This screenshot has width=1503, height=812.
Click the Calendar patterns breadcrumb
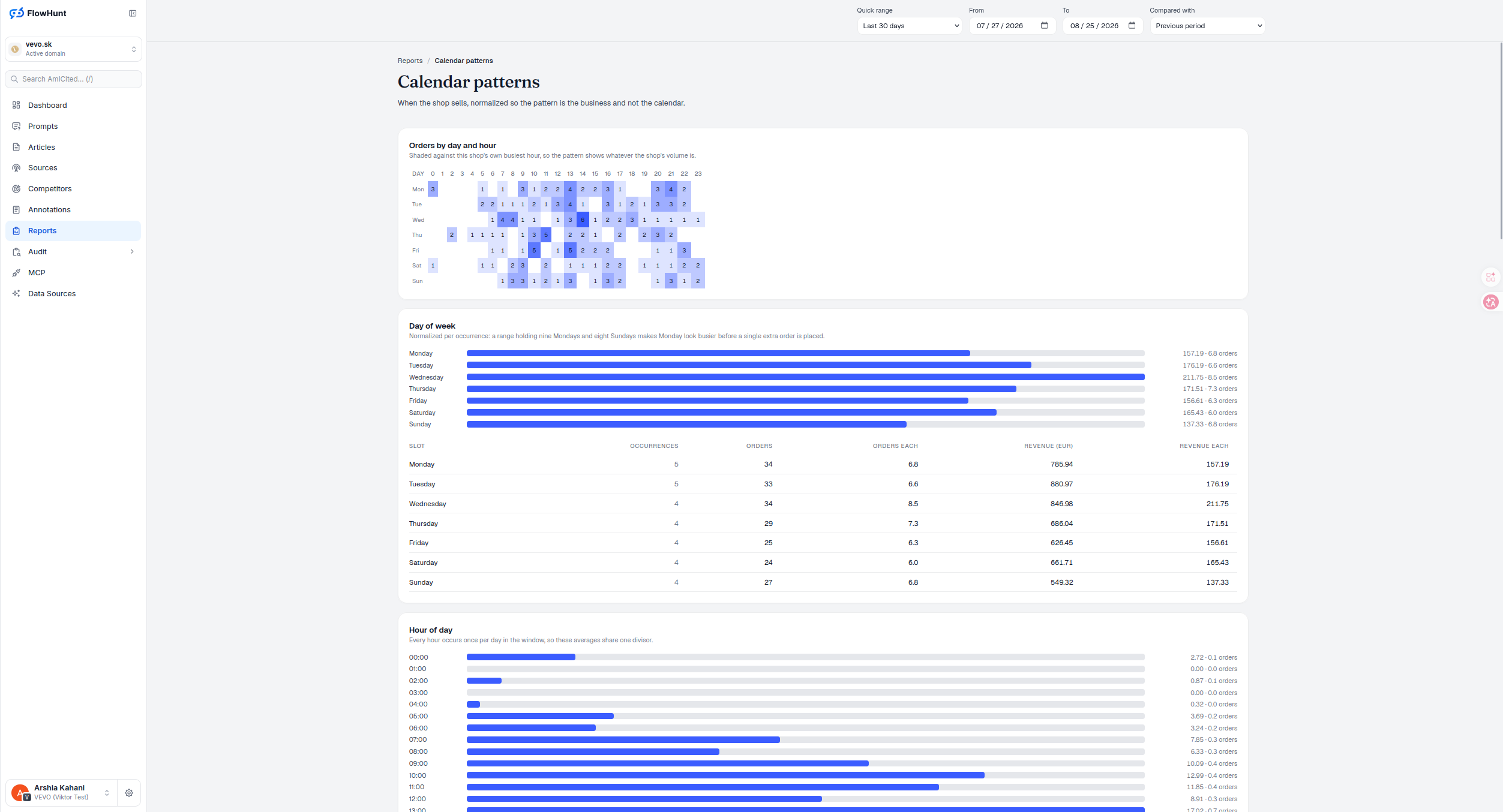point(464,61)
